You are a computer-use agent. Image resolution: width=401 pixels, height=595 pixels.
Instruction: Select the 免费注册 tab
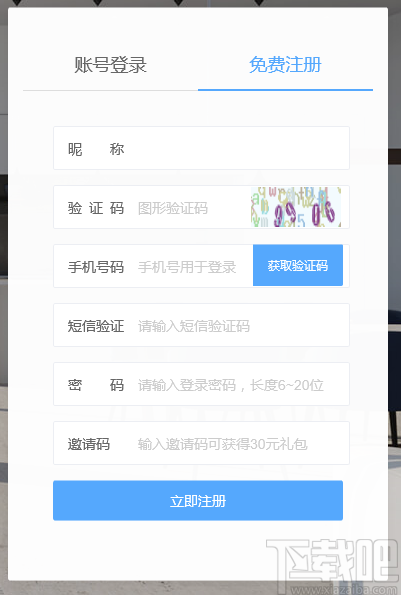285,65
